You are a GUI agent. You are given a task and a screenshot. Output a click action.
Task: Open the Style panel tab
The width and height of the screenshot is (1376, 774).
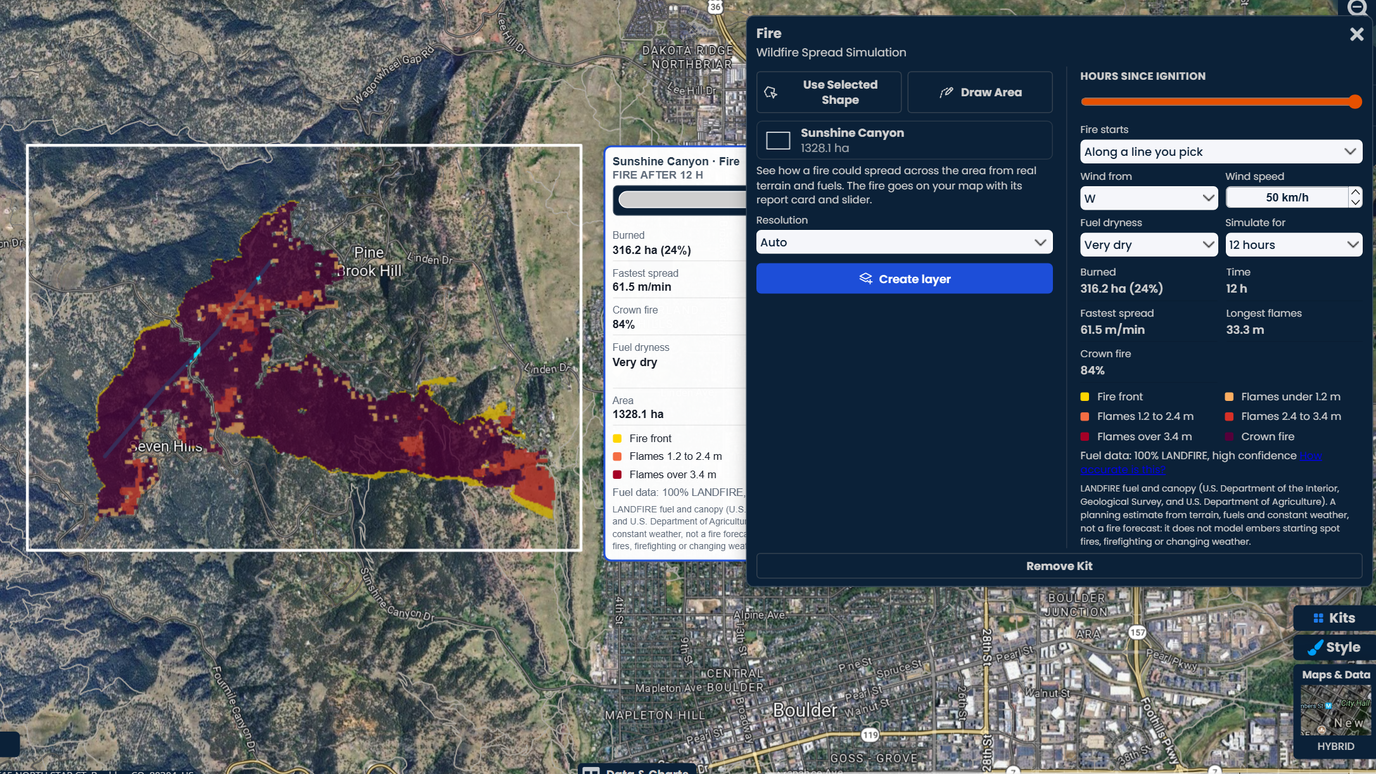pos(1334,647)
